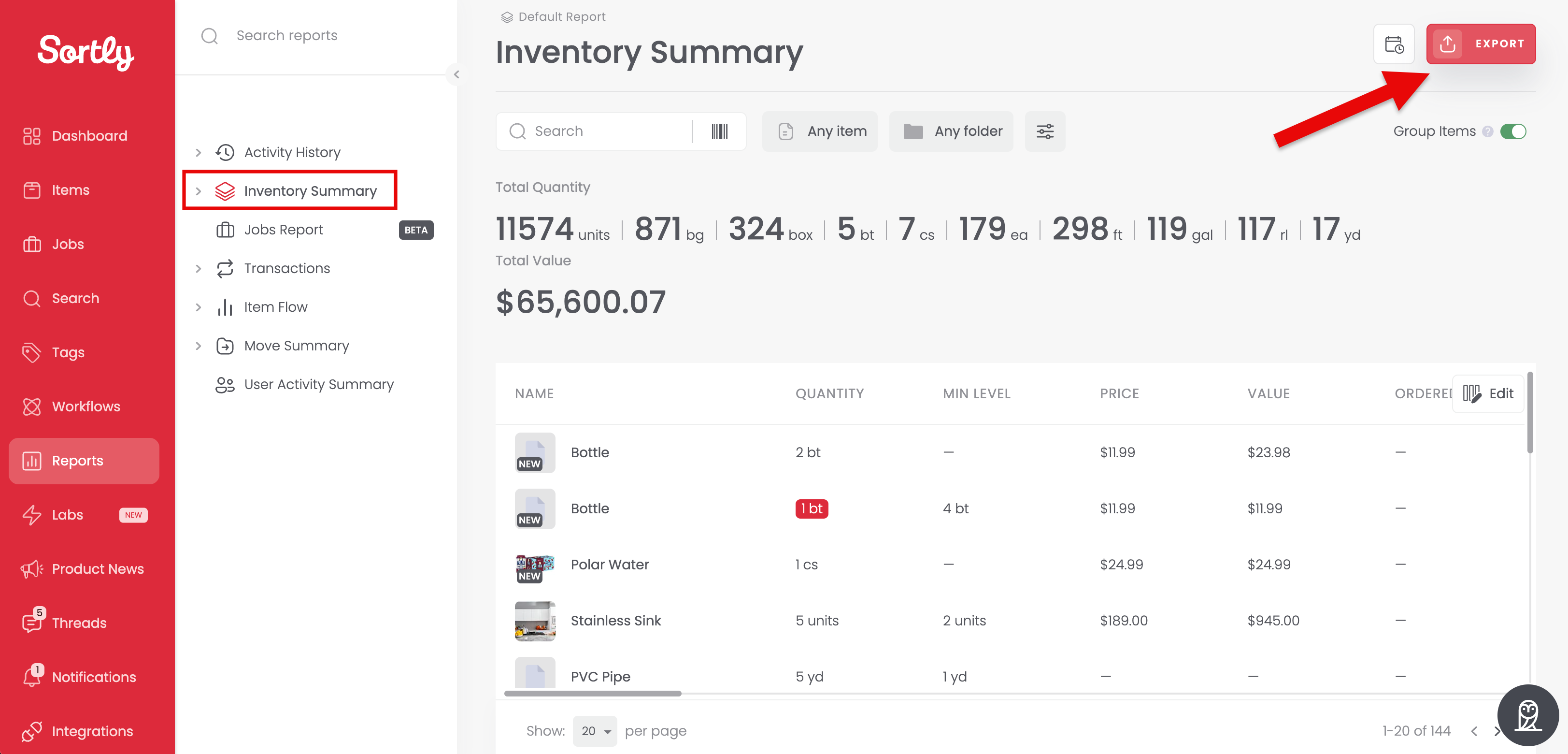The image size is (1568, 754).
Task: Toggle the Group Items switch
Action: [x=1513, y=131]
